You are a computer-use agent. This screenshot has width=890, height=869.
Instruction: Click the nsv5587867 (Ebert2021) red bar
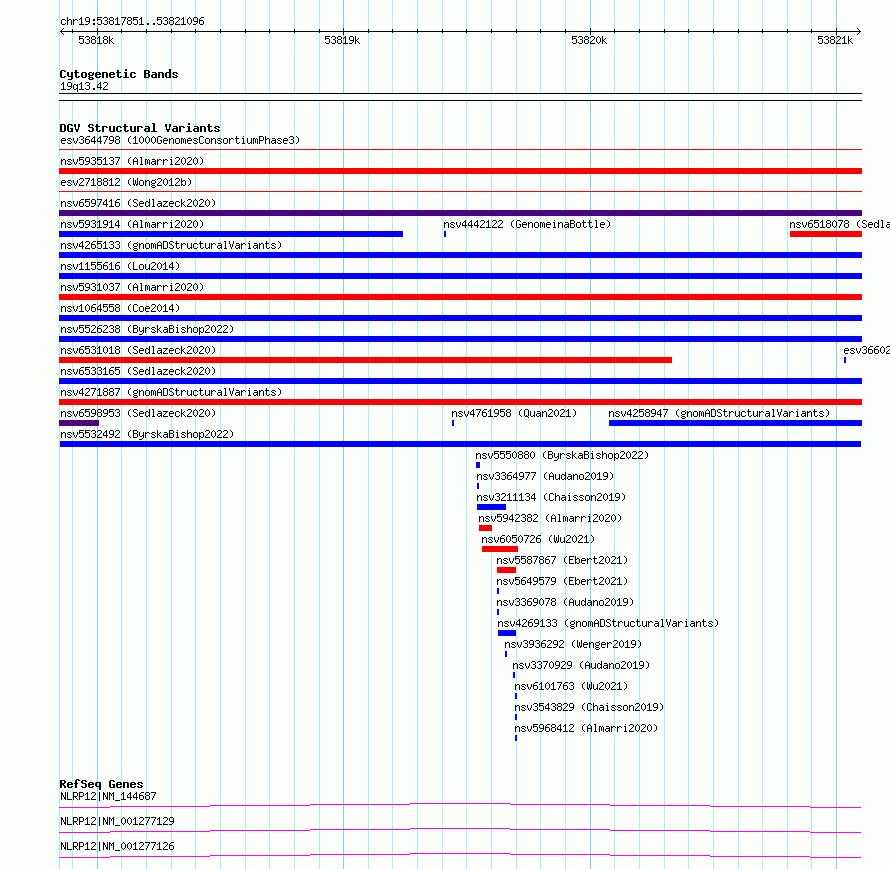pos(506,570)
